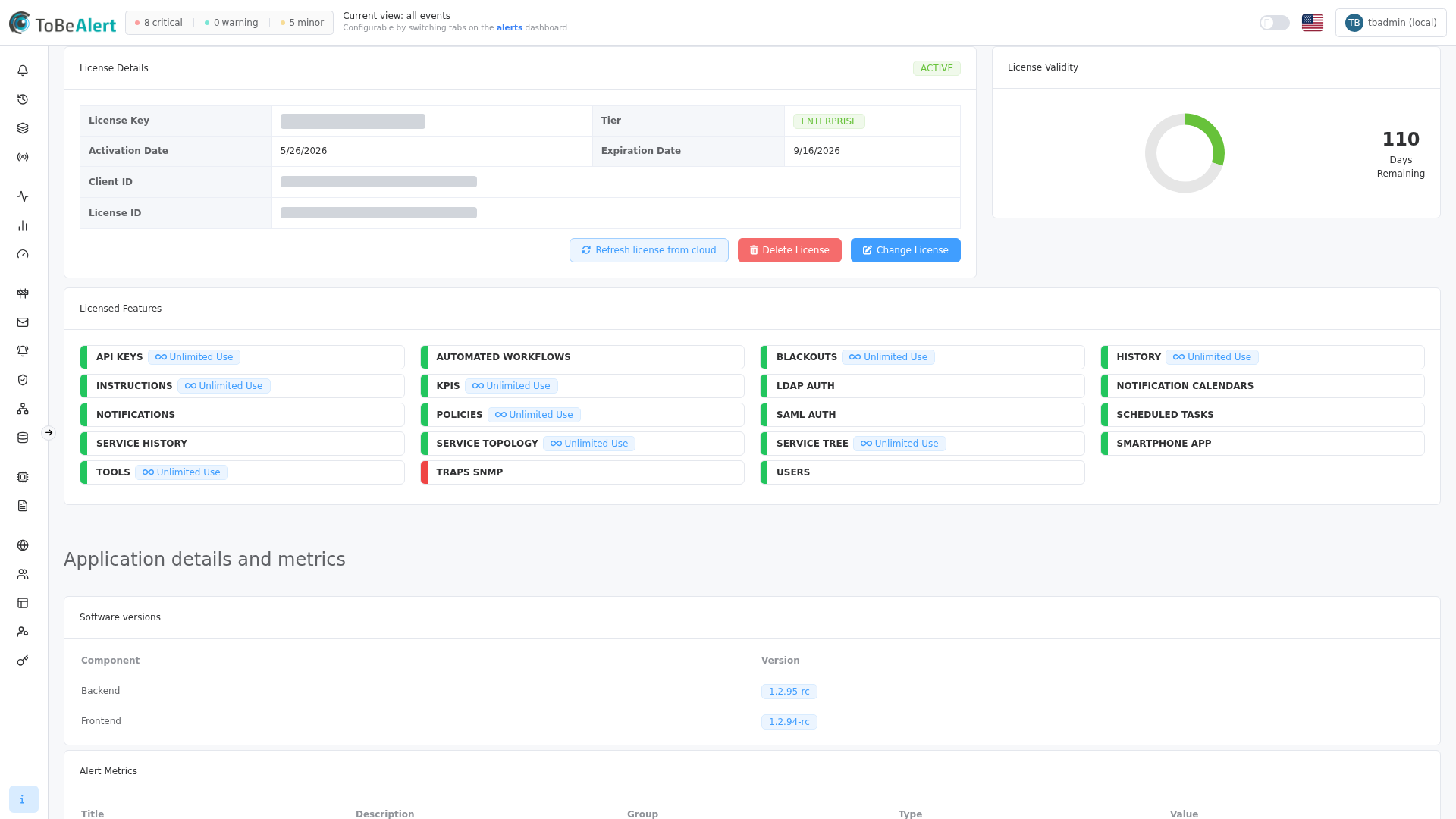Click the ringing bell sidebar icon

click(23, 351)
